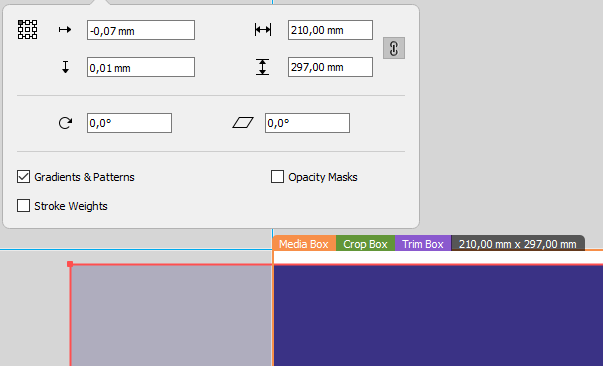Toggle the constrain proportions link icon

pyautogui.click(x=394, y=48)
